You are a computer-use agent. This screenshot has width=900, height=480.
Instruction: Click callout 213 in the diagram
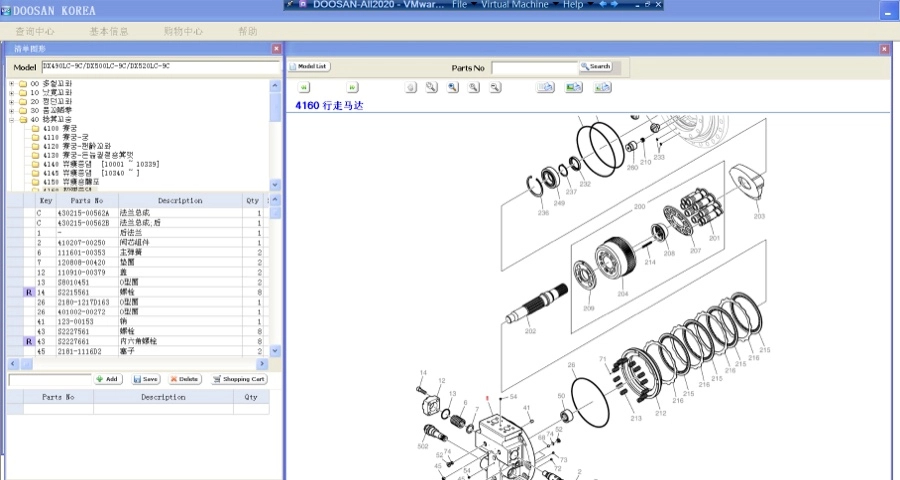[x=636, y=419]
